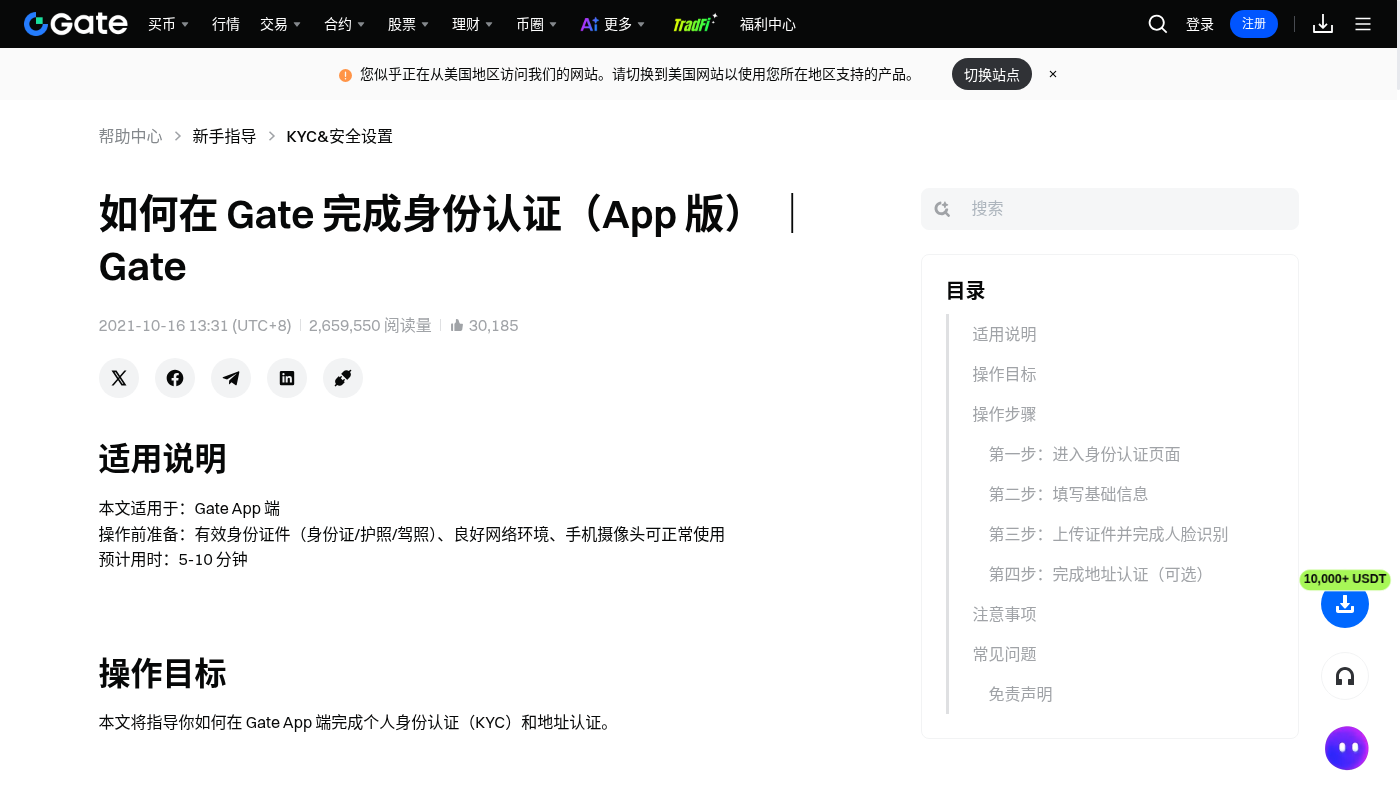
Task: Copy the article link with the chain icon
Action: tap(343, 378)
